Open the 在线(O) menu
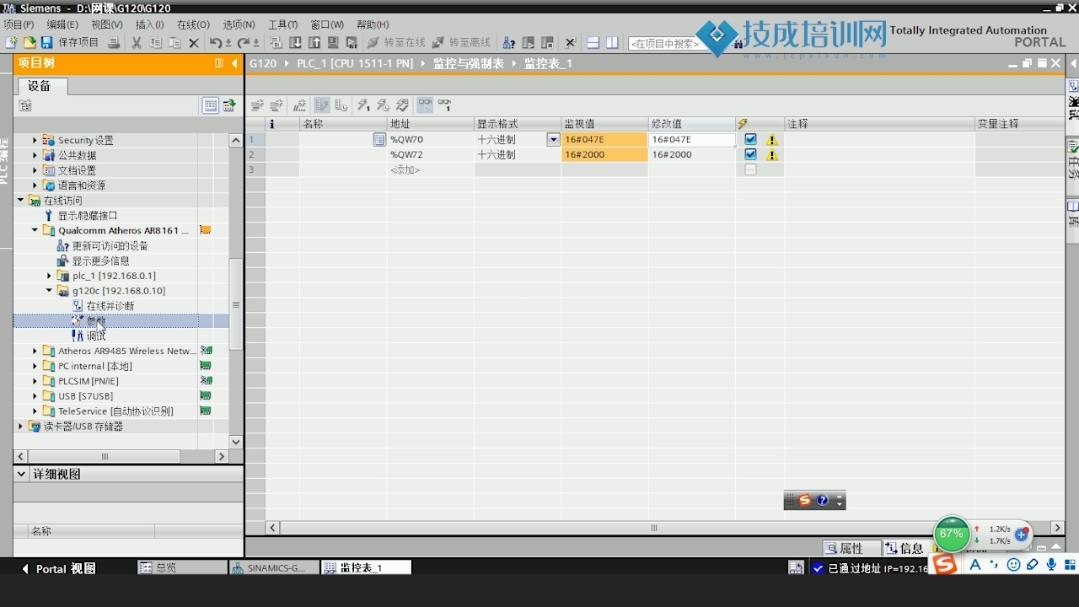The width and height of the screenshot is (1079, 607). click(x=193, y=24)
